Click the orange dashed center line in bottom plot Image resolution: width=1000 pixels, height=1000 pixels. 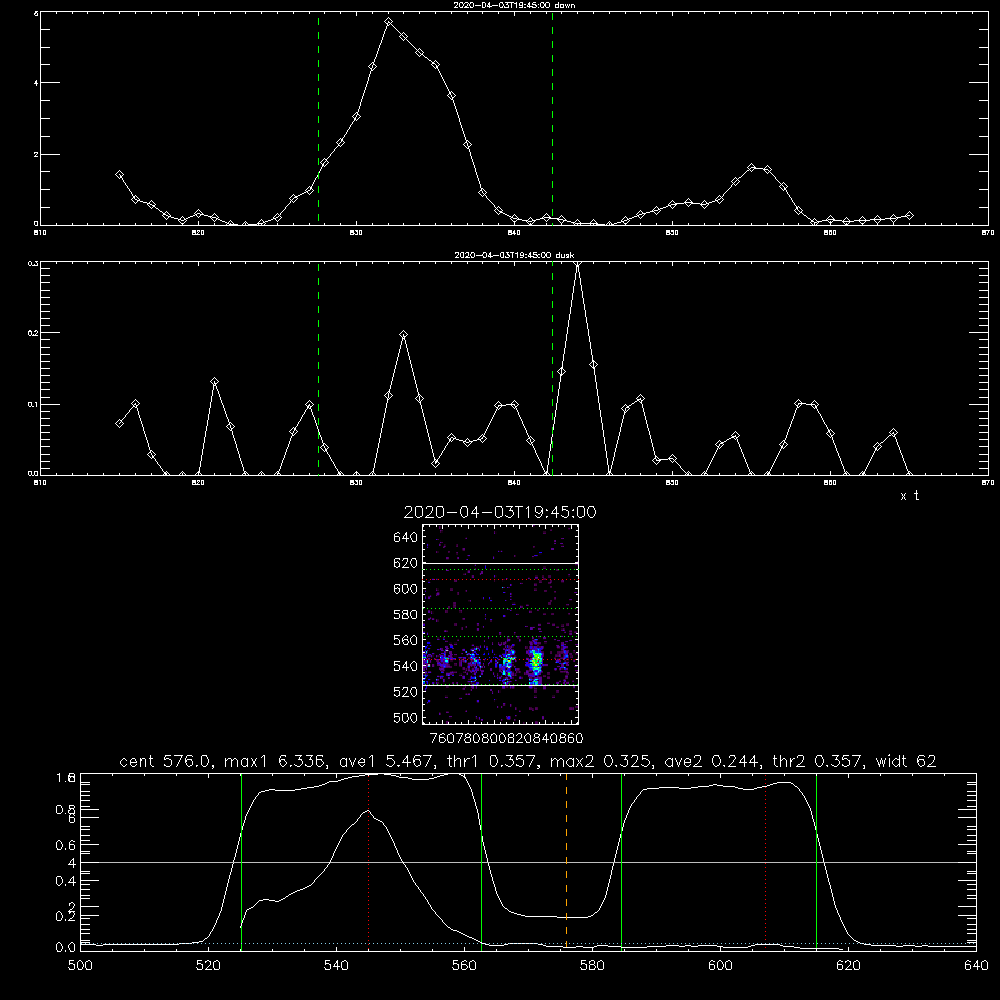(x=566, y=861)
